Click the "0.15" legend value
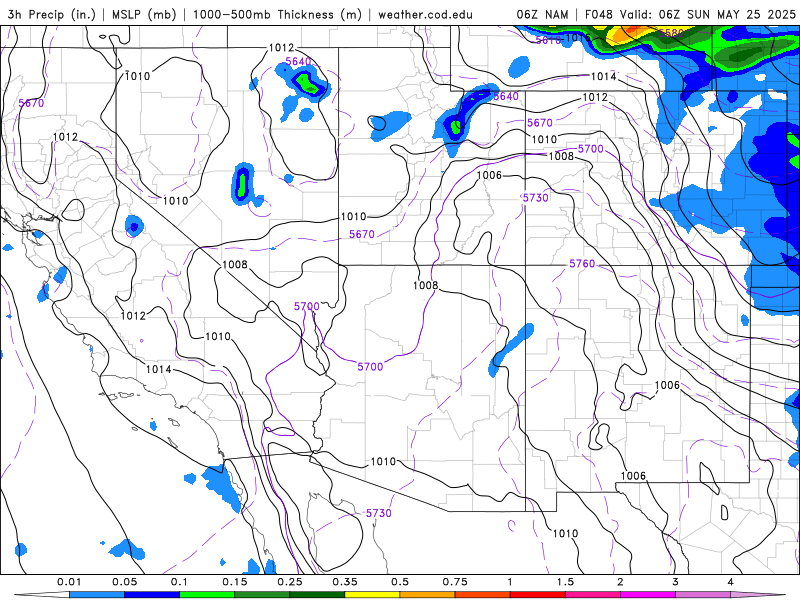The image size is (800, 600). pos(235,582)
